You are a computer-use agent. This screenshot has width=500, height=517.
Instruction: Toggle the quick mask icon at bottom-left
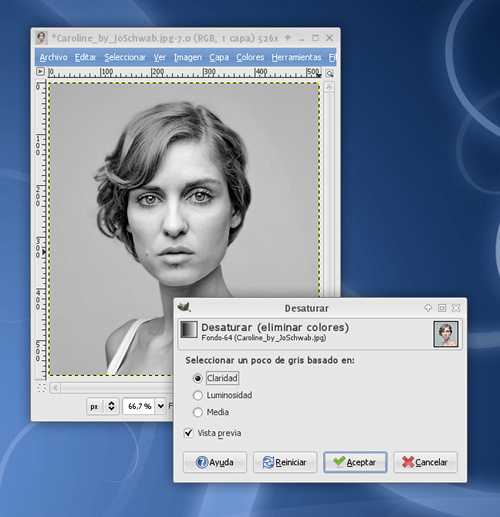pos(41,388)
